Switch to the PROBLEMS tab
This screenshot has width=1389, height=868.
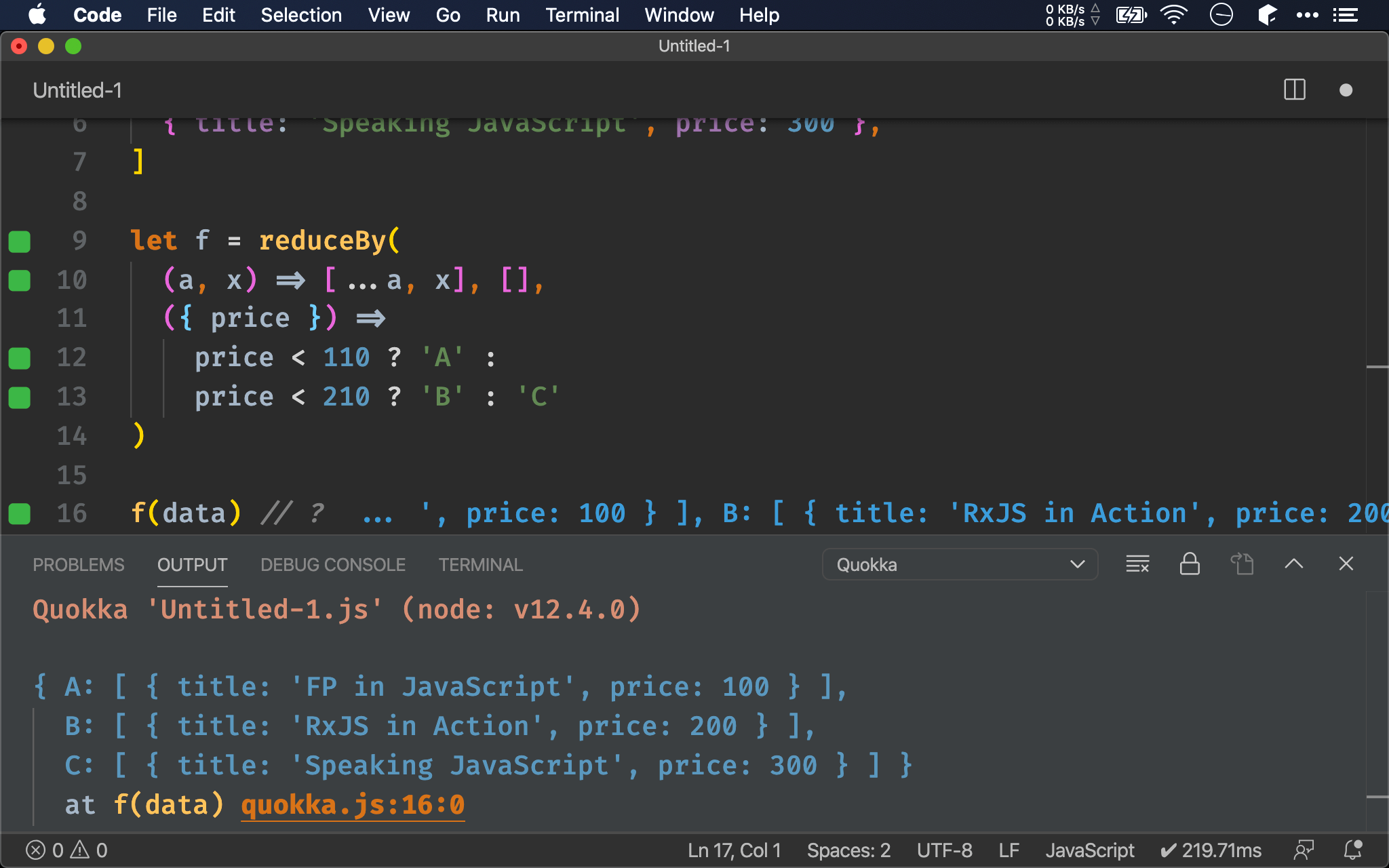pyautogui.click(x=79, y=565)
